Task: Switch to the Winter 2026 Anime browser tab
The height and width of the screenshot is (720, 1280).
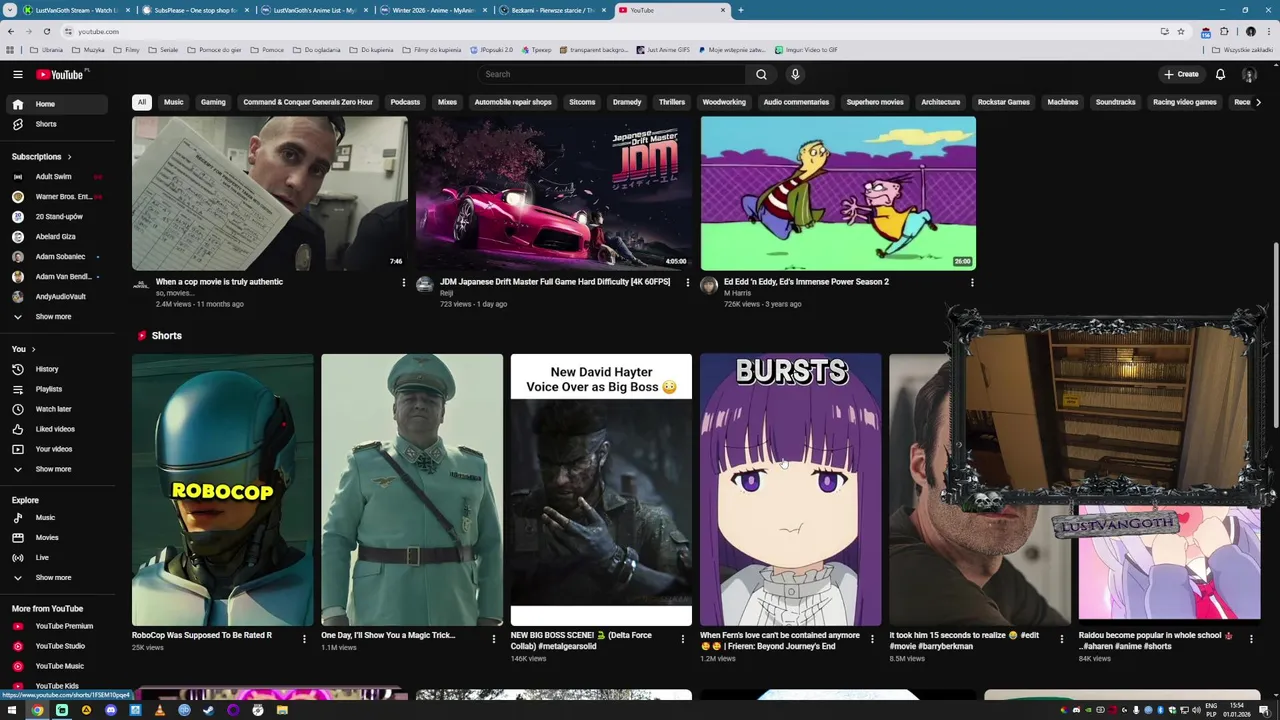Action: coord(433,10)
